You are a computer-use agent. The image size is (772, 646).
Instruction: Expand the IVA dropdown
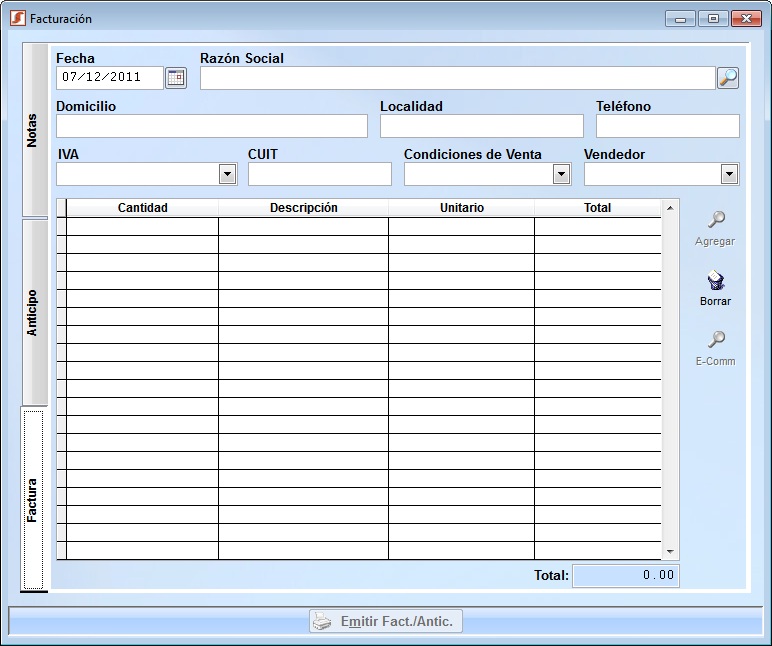227,174
